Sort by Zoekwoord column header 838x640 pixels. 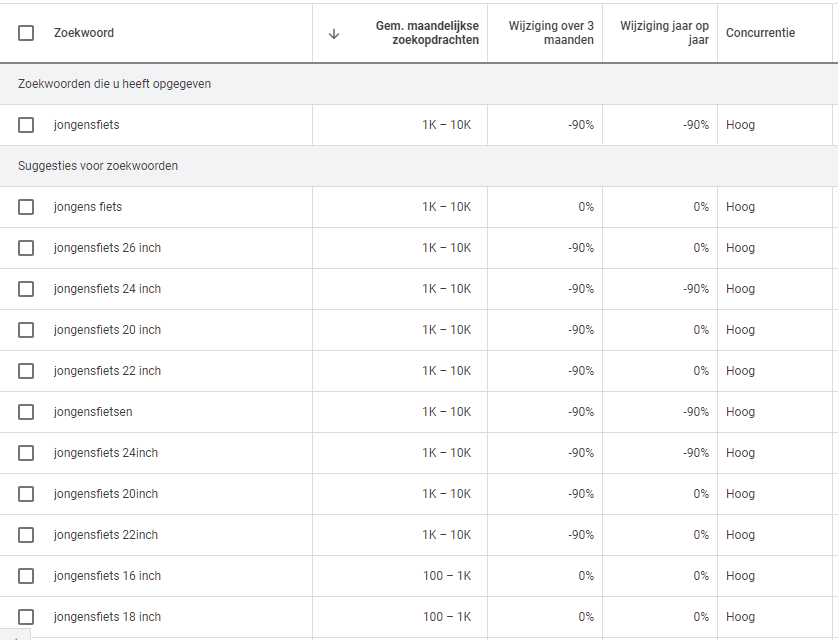[84, 33]
